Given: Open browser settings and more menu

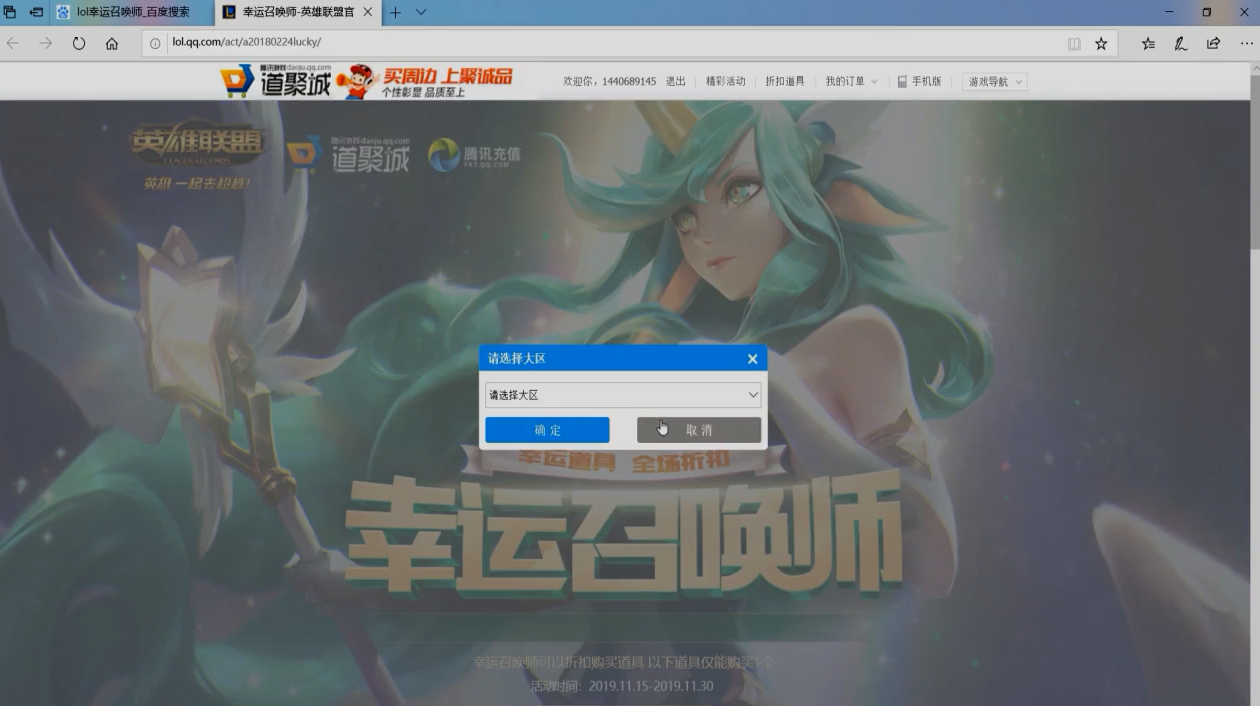Looking at the screenshot, I should tap(1246, 43).
